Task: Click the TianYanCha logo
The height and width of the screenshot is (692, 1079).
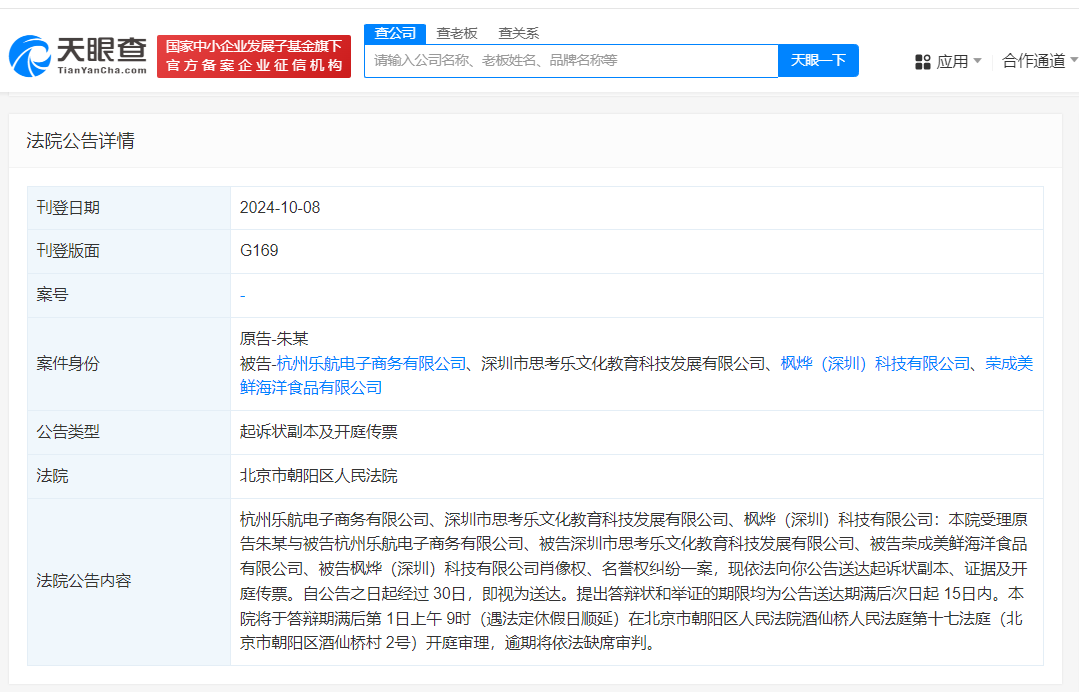Action: tap(78, 56)
